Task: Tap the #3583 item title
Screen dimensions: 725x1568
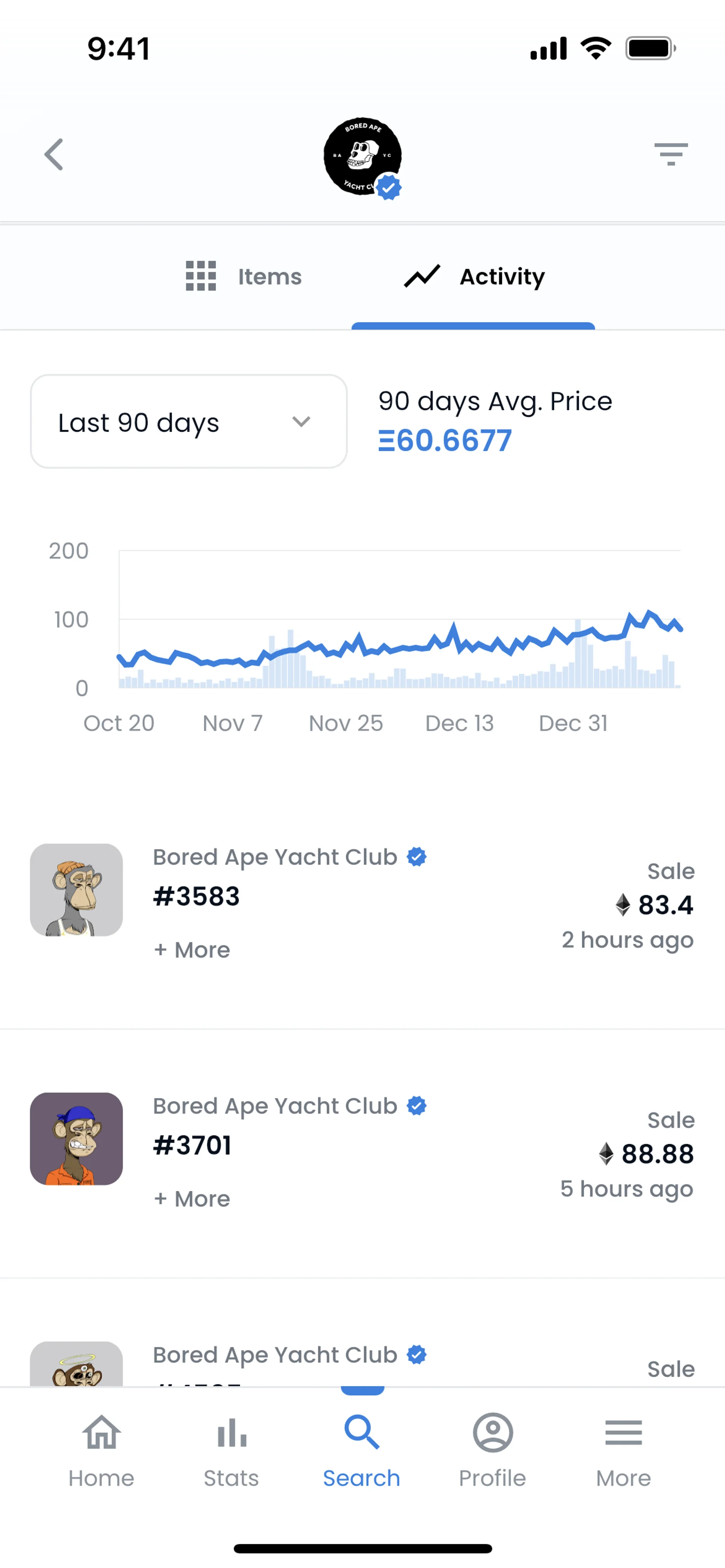Action: pos(196,897)
